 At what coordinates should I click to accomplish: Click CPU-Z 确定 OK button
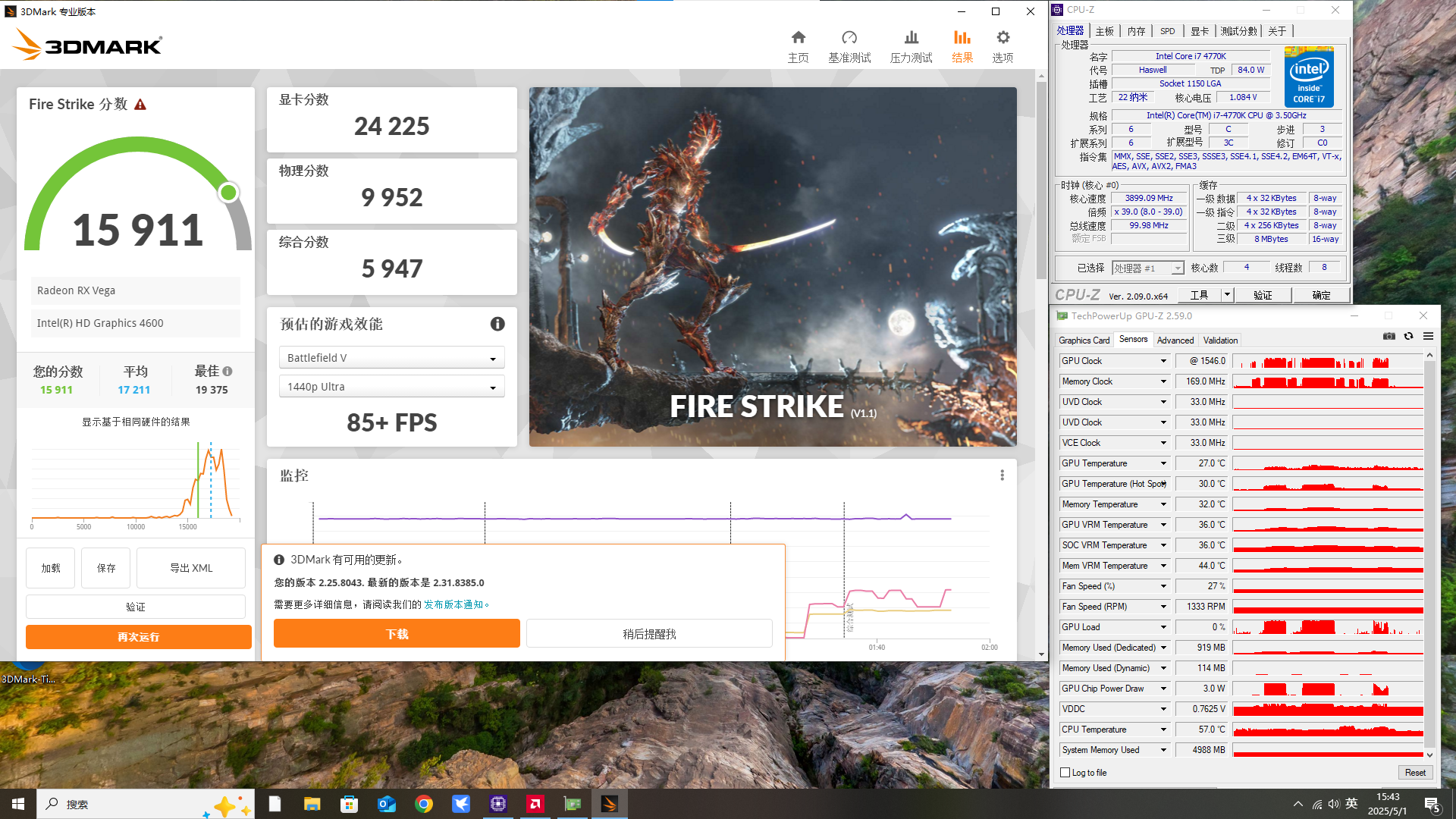click(1321, 295)
